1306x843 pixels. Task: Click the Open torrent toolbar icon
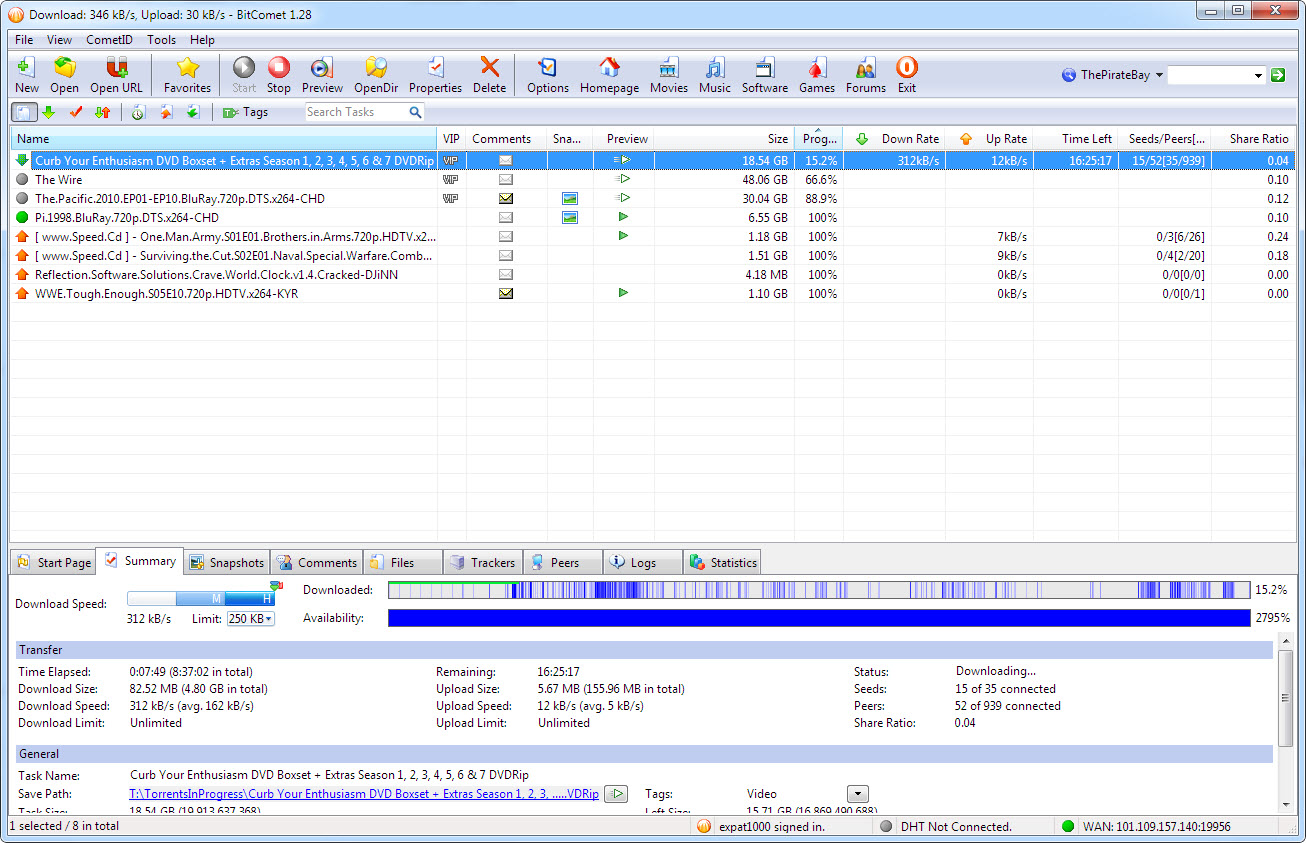tap(65, 67)
